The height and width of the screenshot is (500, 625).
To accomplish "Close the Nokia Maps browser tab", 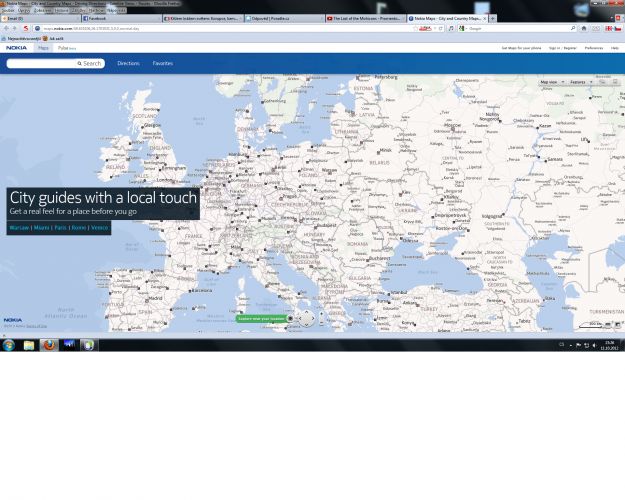I will click(x=485, y=18).
